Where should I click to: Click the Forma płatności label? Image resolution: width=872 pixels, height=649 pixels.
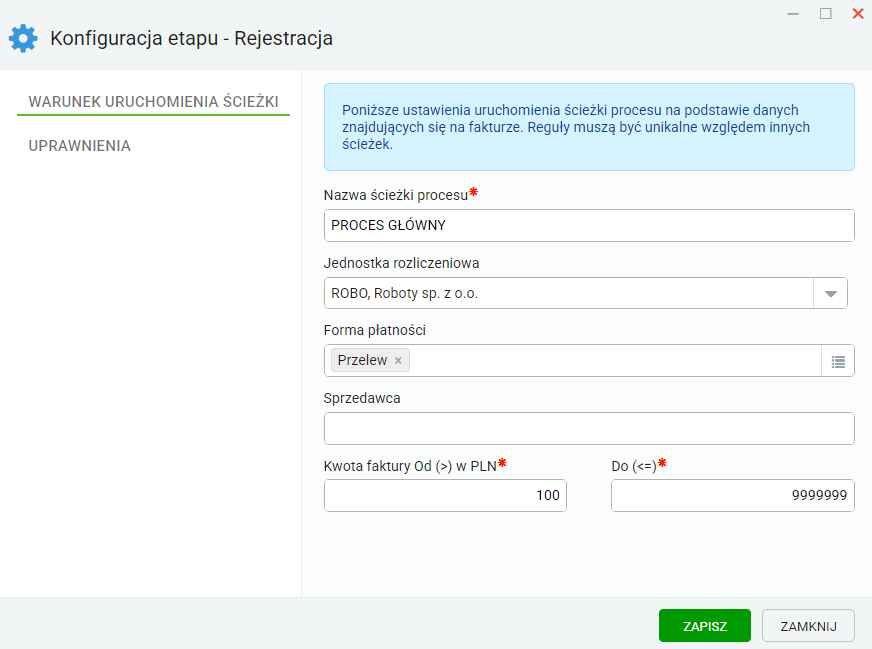pyautogui.click(x=375, y=330)
